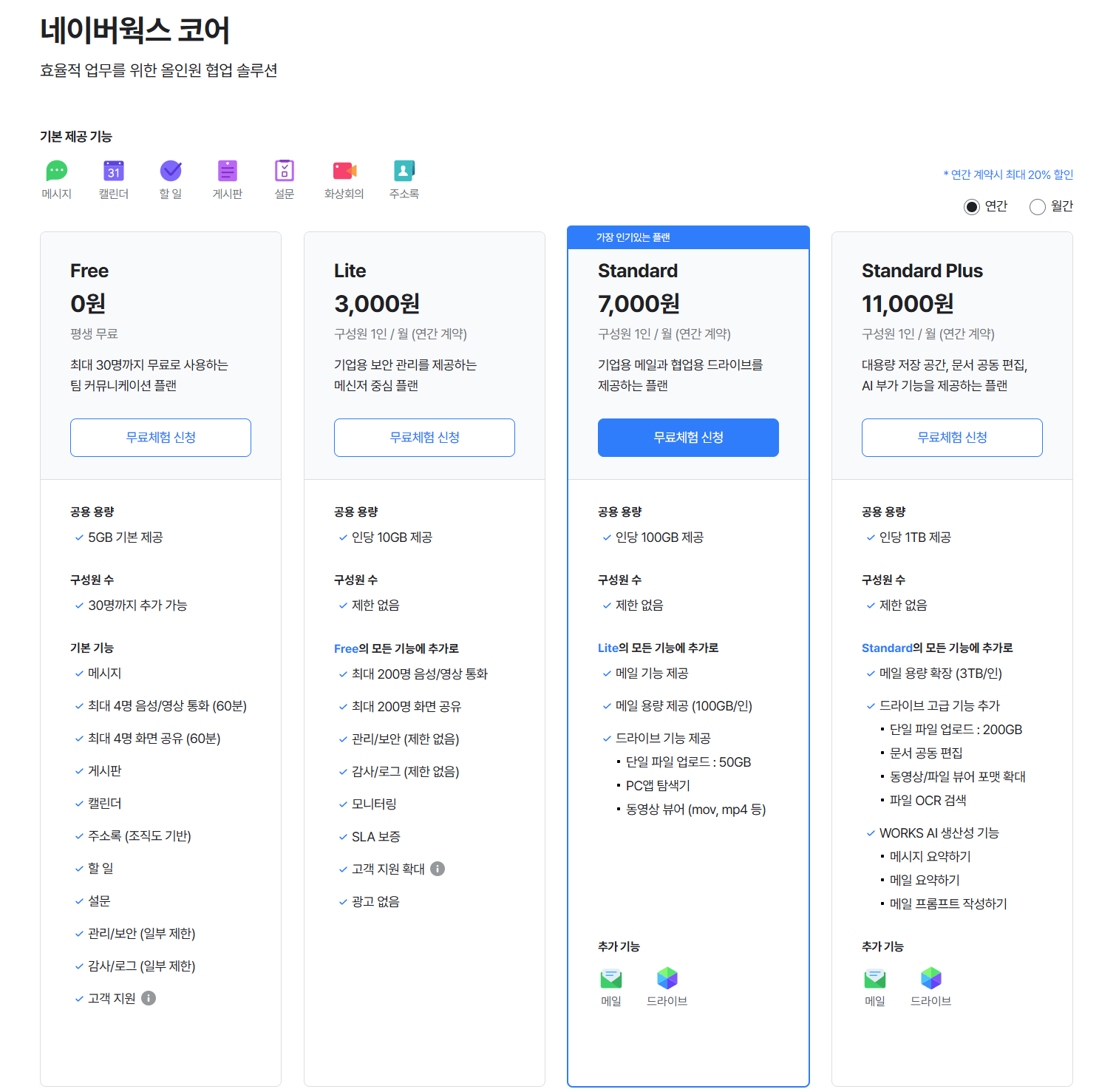Click info icon next to Free plan 고객 지원

[149, 998]
